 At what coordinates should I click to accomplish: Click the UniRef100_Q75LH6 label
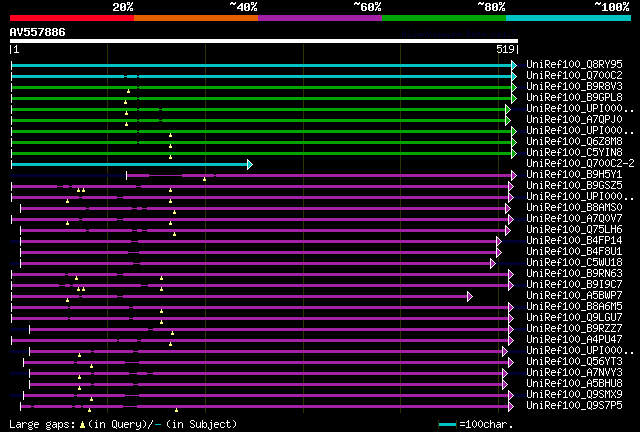click(x=574, y=230)
